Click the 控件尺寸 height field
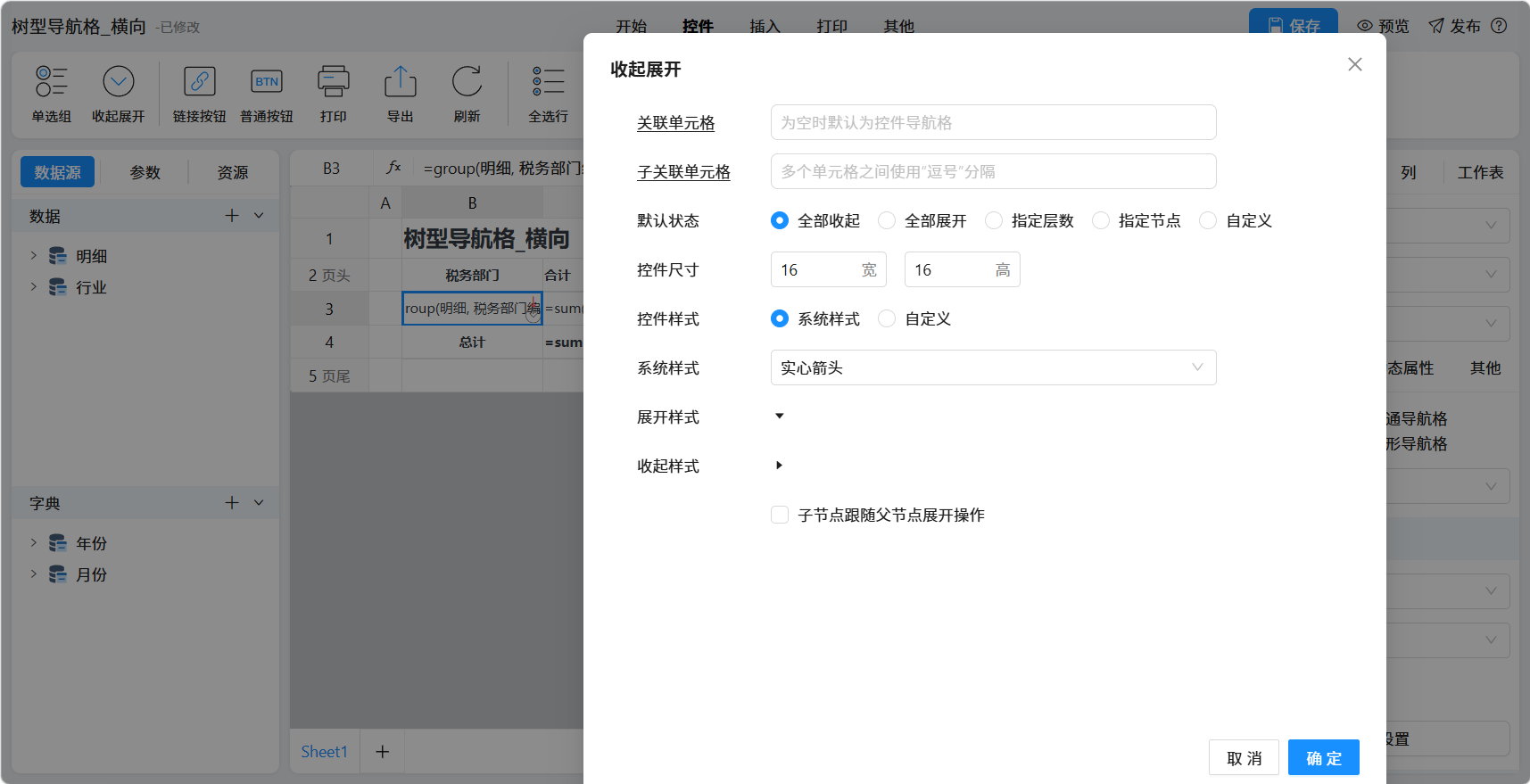 962,269
